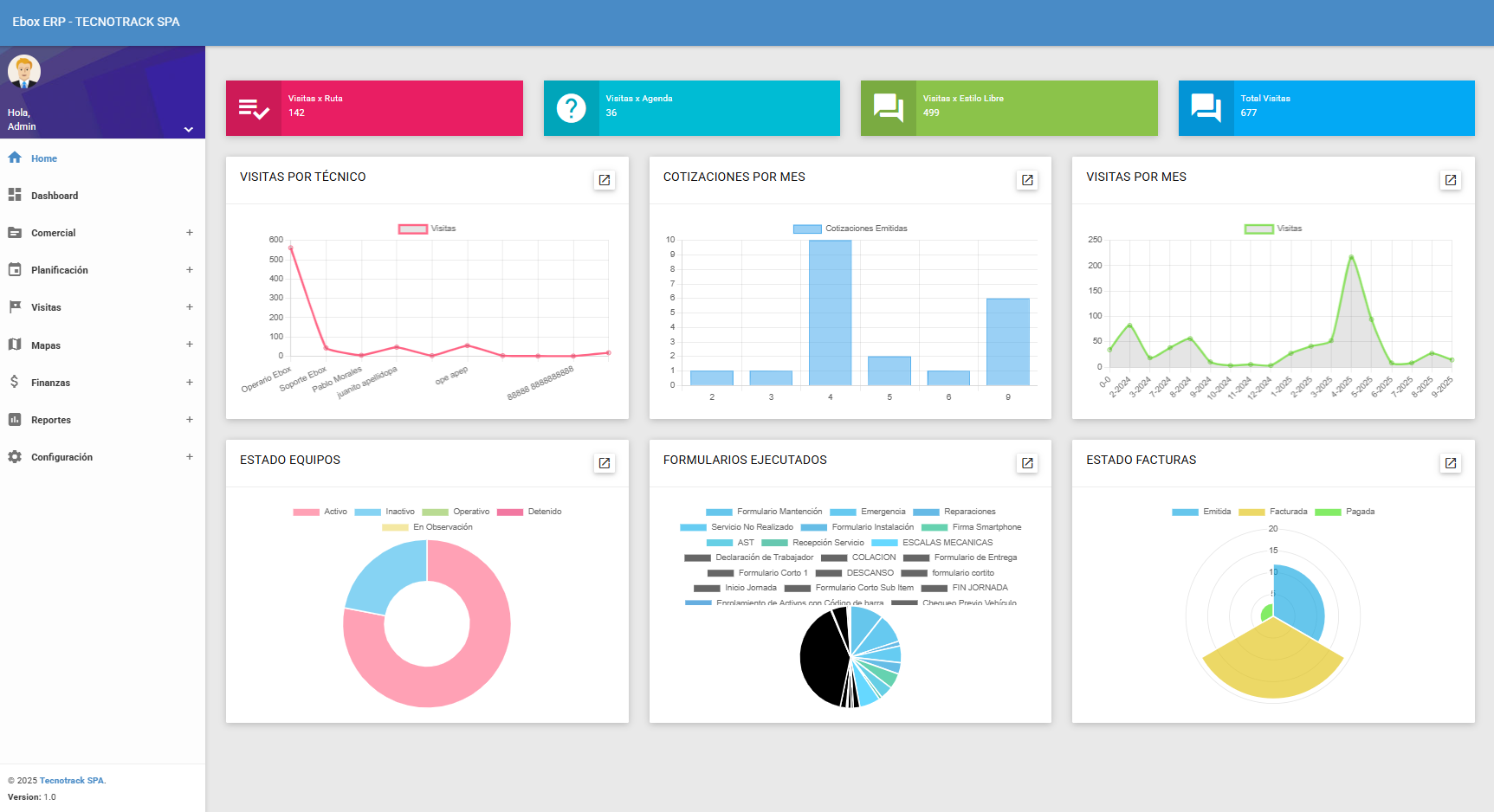Click the Visitas x Ruta checklist icon
The image size is (1494, 812).
click(254, 108)
